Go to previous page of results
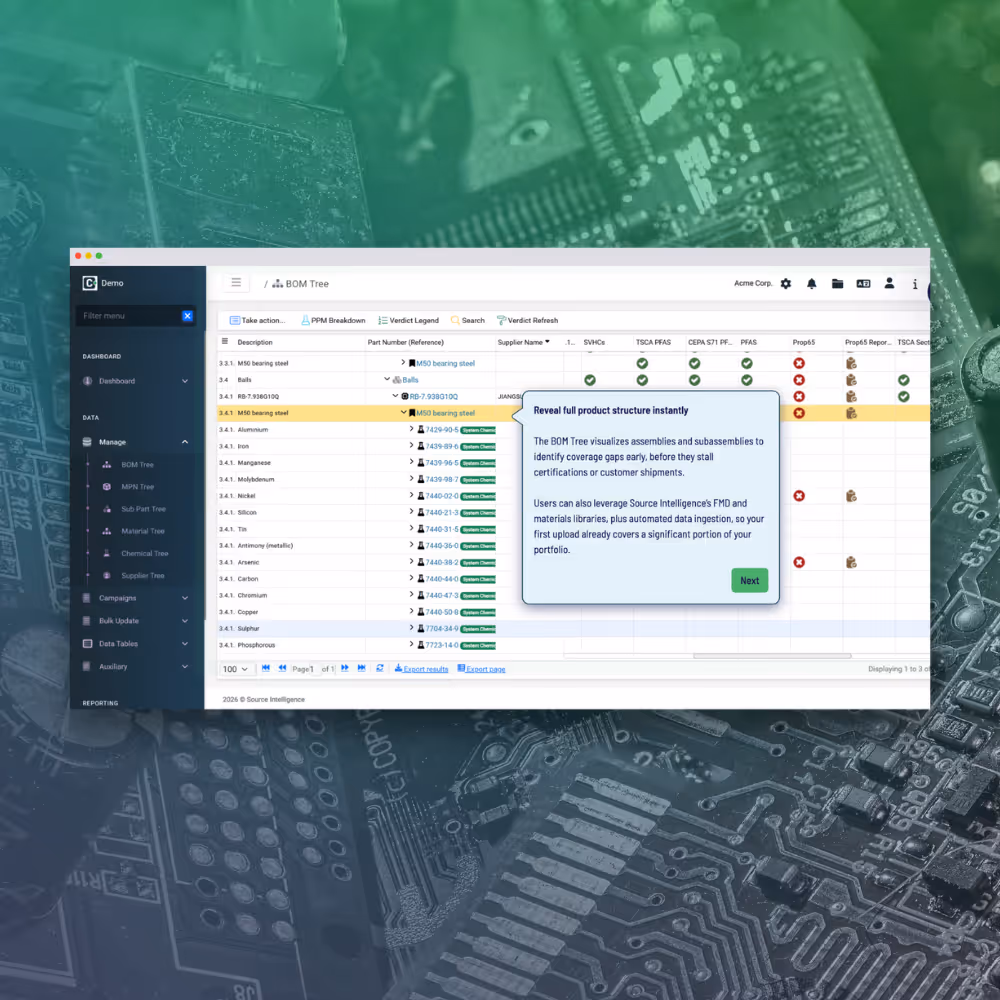 coord(283,668)
